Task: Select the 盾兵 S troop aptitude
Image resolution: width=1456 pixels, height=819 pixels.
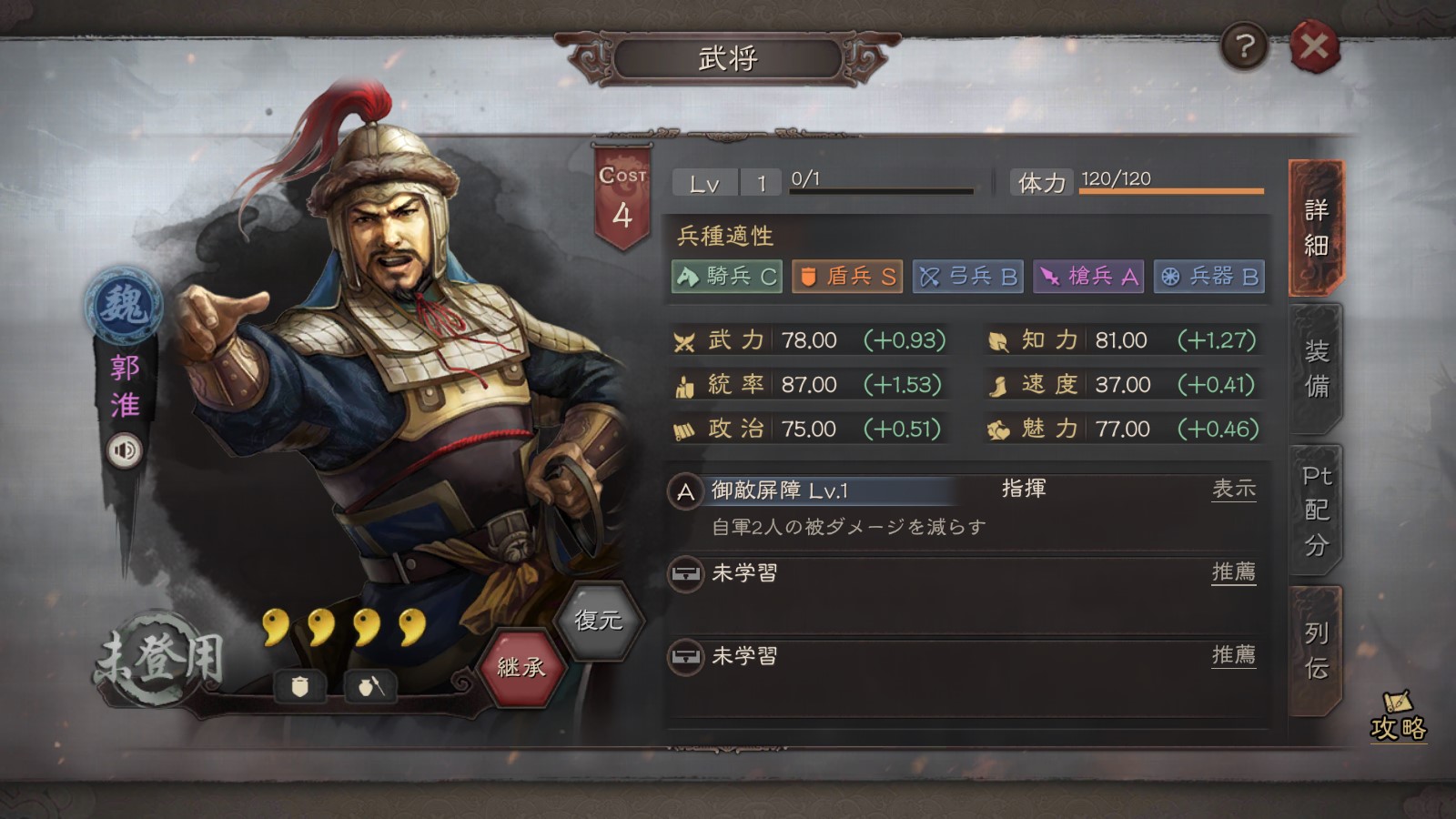Action: pos(847,276)
